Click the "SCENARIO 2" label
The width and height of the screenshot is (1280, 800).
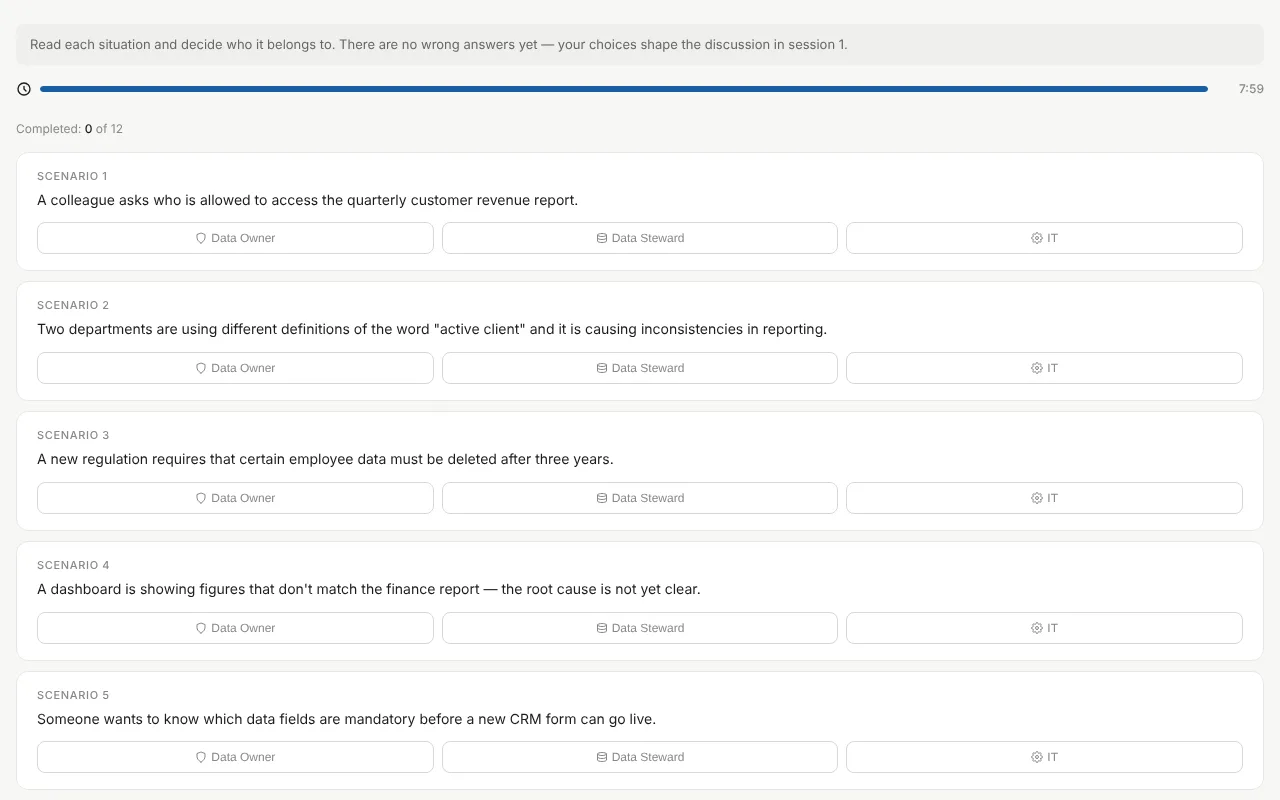click(73, 305)
